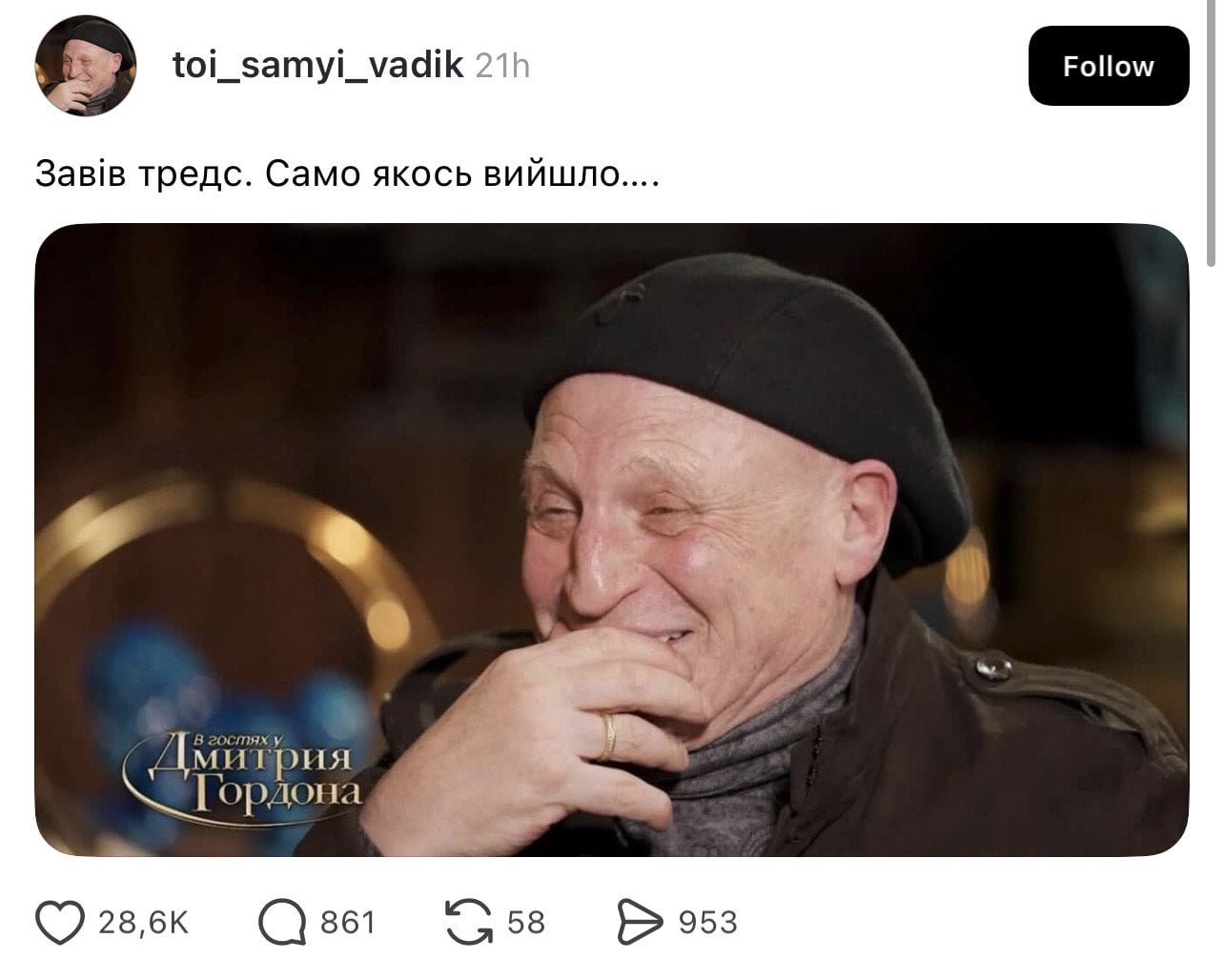Click the Follow button

point(1109,66)
